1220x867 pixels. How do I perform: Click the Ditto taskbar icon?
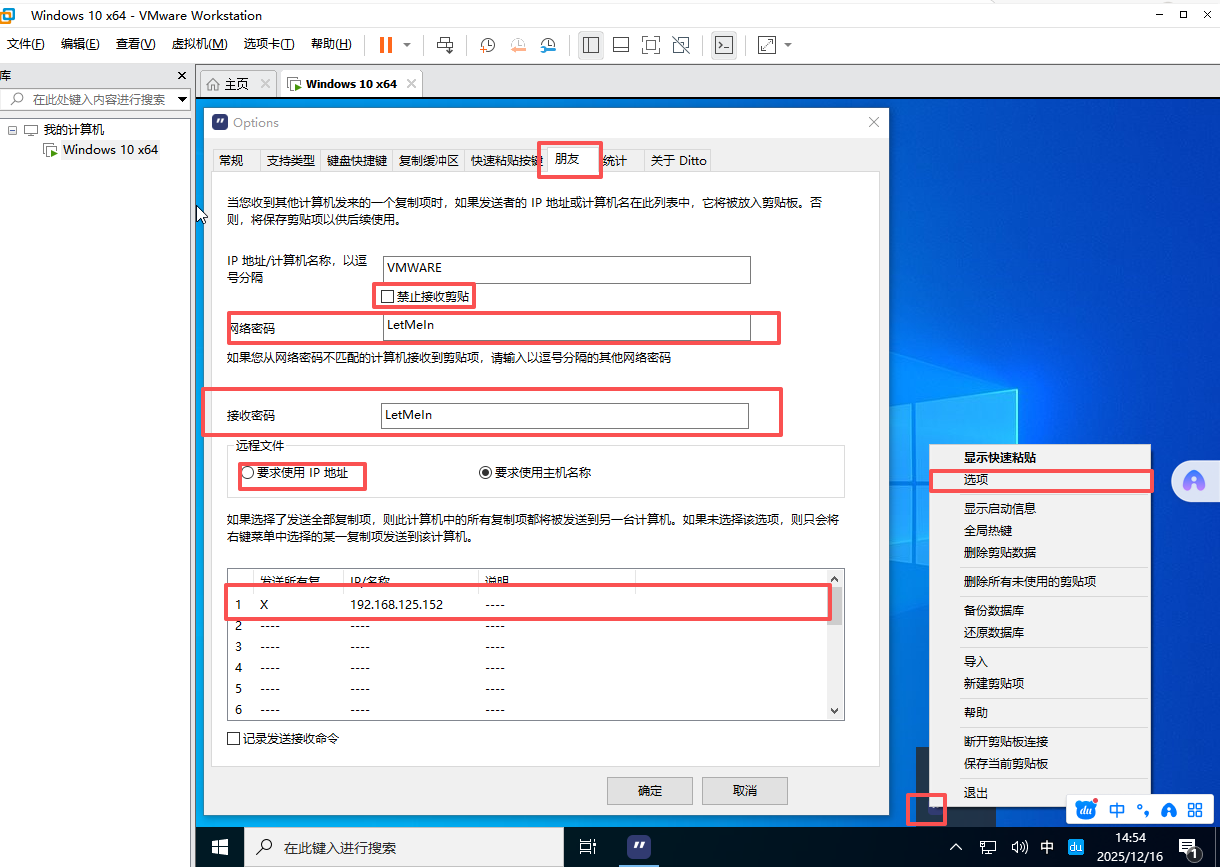pyautogui.click(x=640, y=847)
